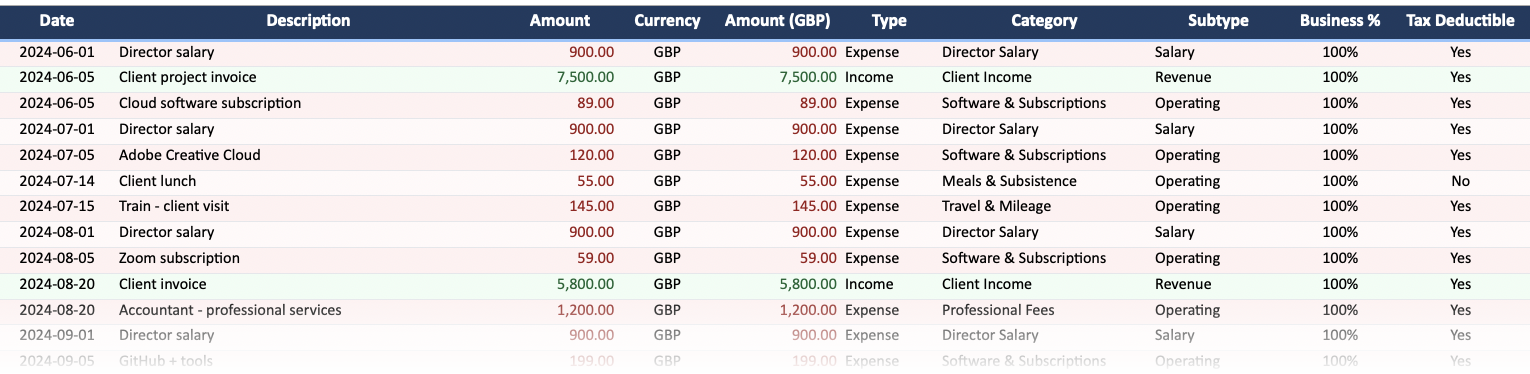The height and width of the screenshot is (374, 1530).
Task: Click the Software & Subscriptions cell for Adobe row
Action: [1024, 155]
